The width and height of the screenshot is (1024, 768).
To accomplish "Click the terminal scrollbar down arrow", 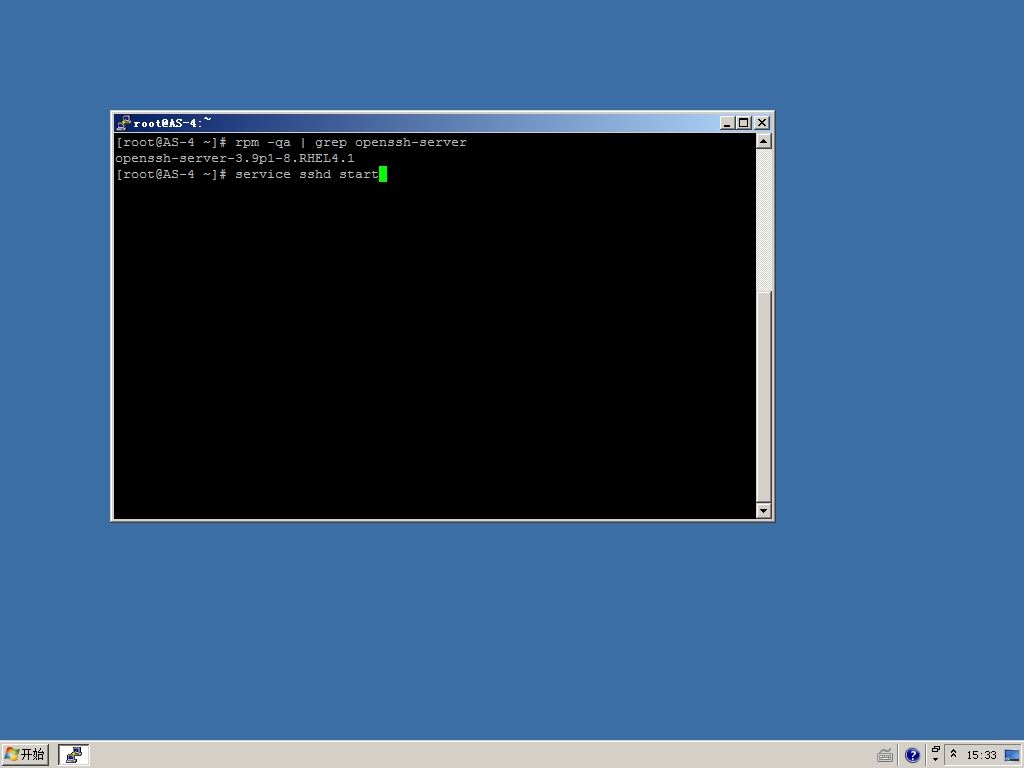I will click(x=763, y=511).
